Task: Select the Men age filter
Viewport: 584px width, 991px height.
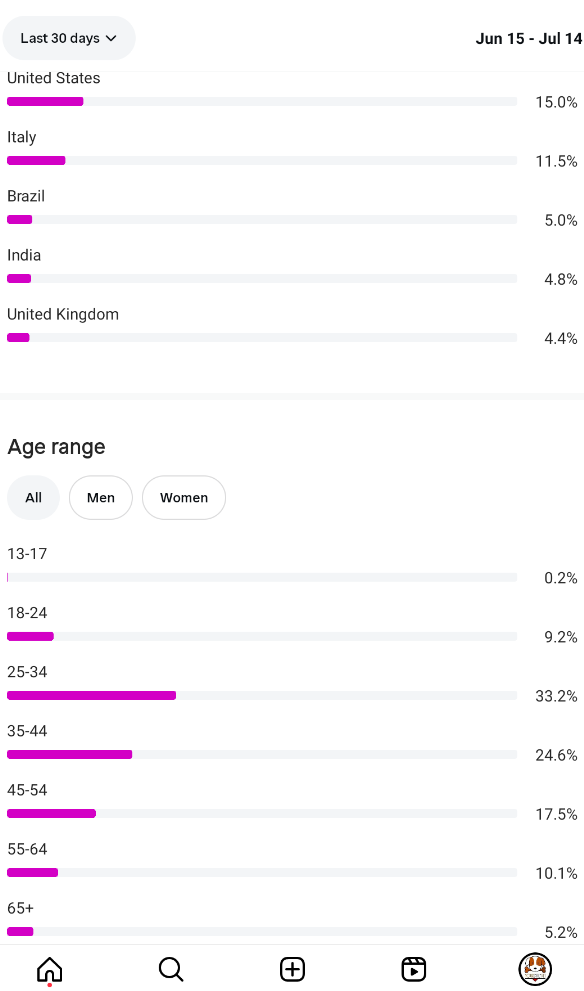Action: pyautogui.click(x=100, y=497)
